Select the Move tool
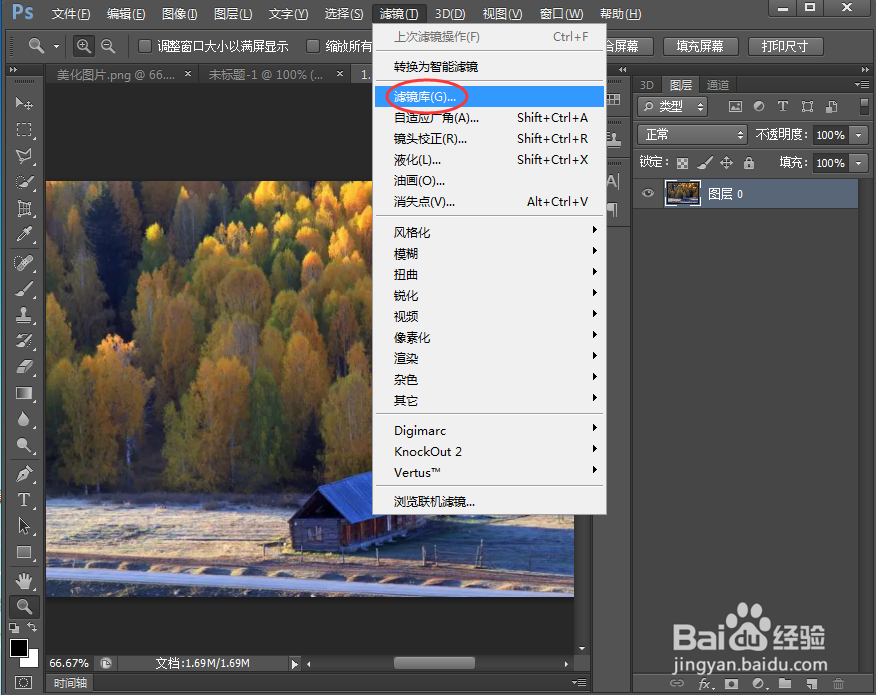 click(x=24, y=103)
